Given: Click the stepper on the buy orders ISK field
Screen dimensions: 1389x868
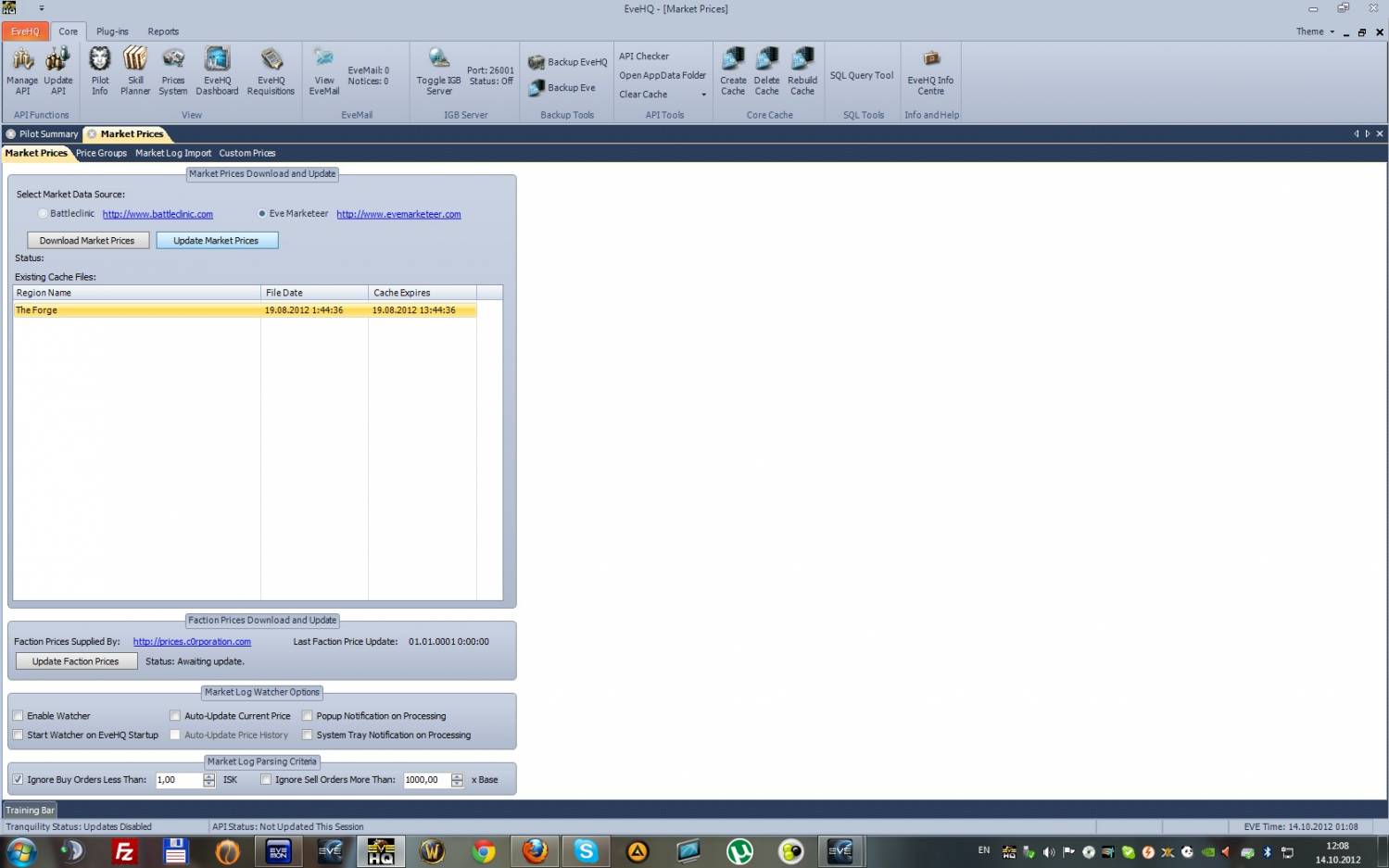Looking at the screenshot, I should (x=208, y=780).
